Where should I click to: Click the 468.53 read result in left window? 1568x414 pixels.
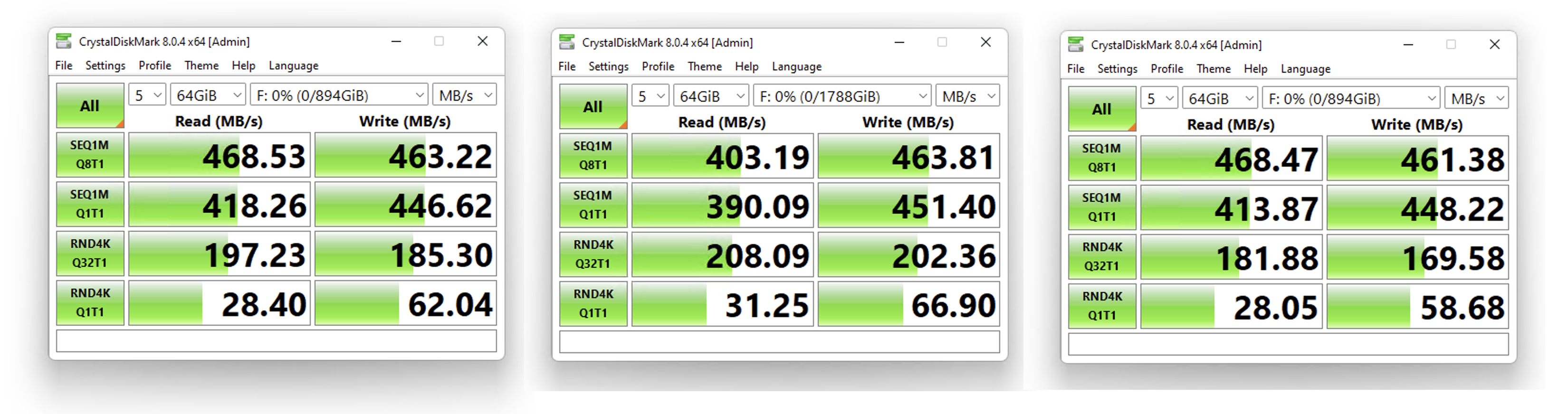(219, 155)
